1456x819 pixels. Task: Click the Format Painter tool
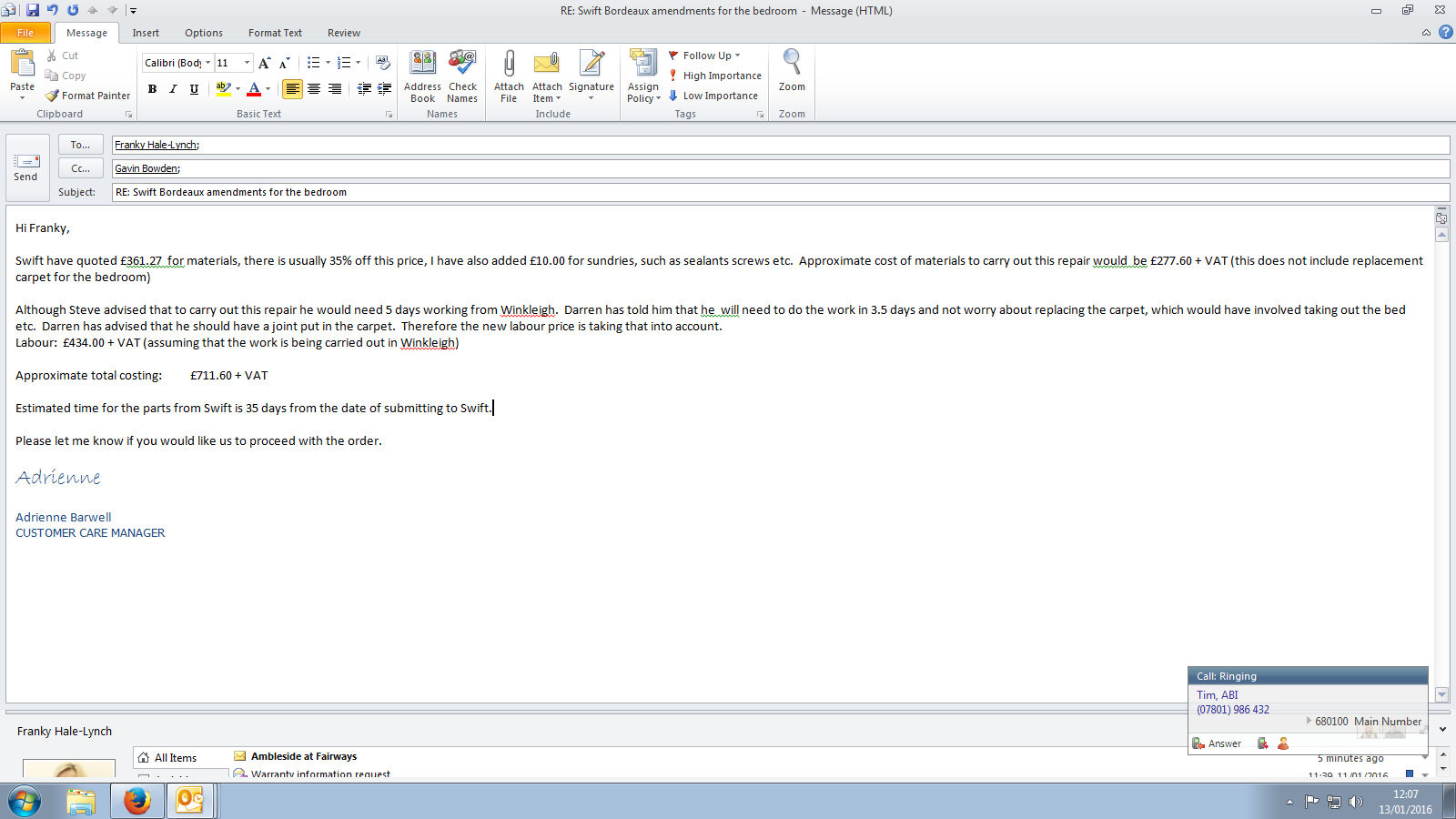point(88,96)
